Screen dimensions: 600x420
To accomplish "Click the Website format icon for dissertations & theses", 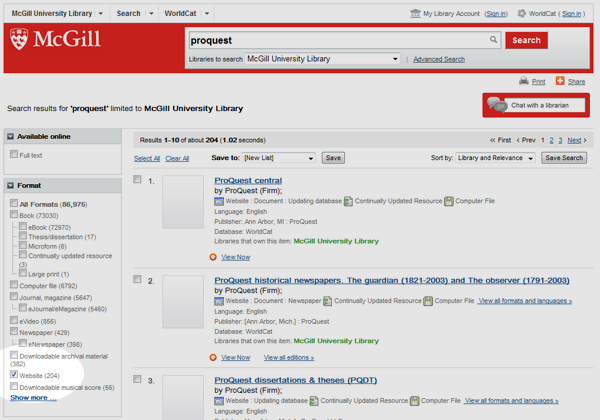I will (x=219, y=401).
